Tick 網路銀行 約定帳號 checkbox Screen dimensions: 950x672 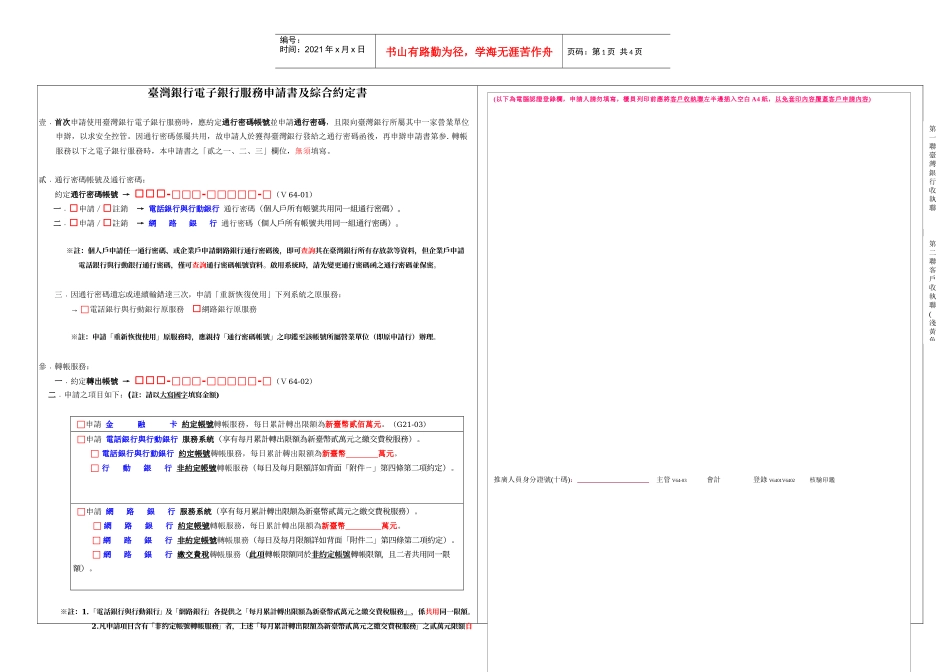96,526
